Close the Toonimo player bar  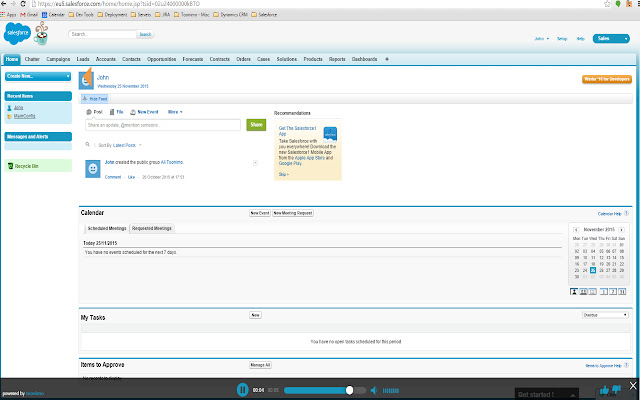point(633,385)
